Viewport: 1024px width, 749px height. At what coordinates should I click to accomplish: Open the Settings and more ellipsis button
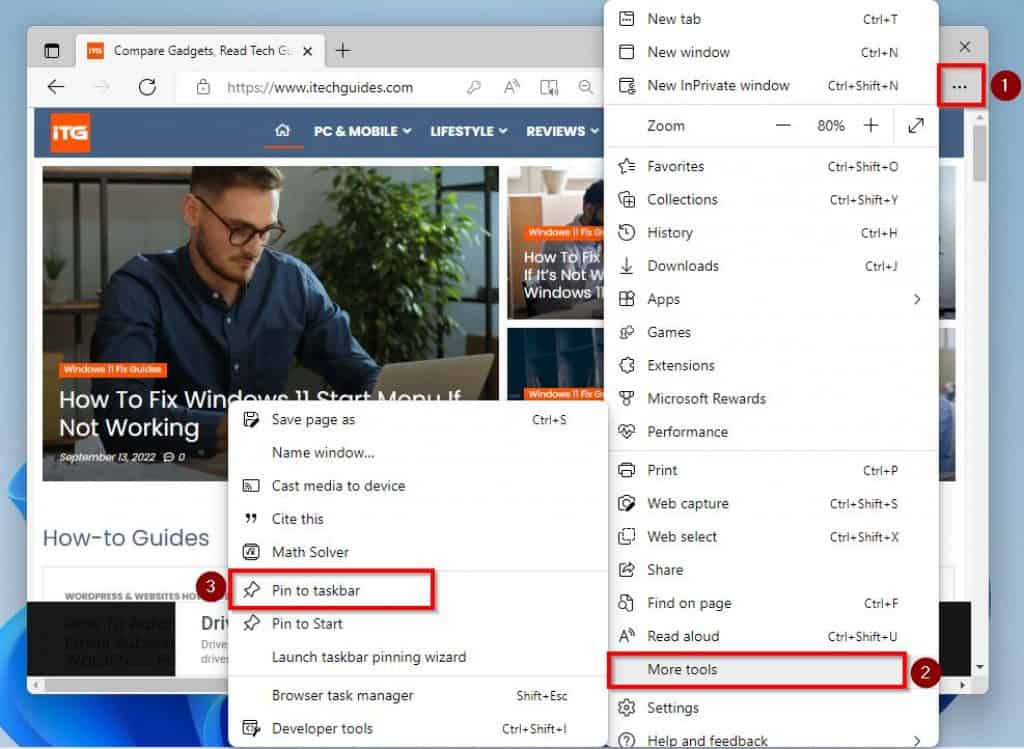959,86
